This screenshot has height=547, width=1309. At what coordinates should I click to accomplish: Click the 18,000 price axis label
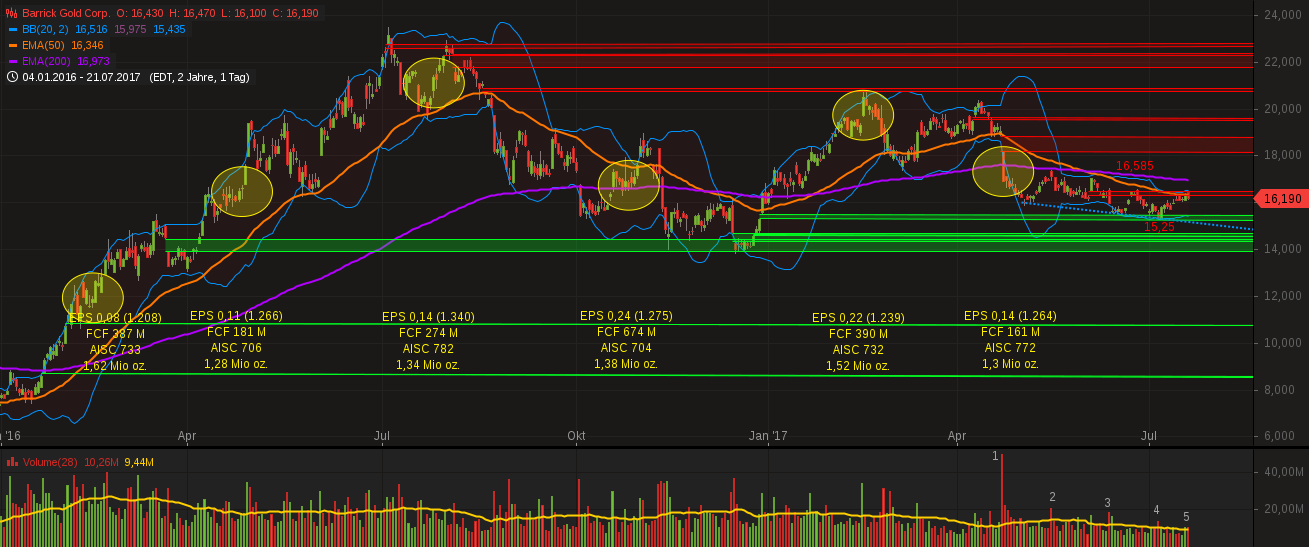coord(1281,155)
